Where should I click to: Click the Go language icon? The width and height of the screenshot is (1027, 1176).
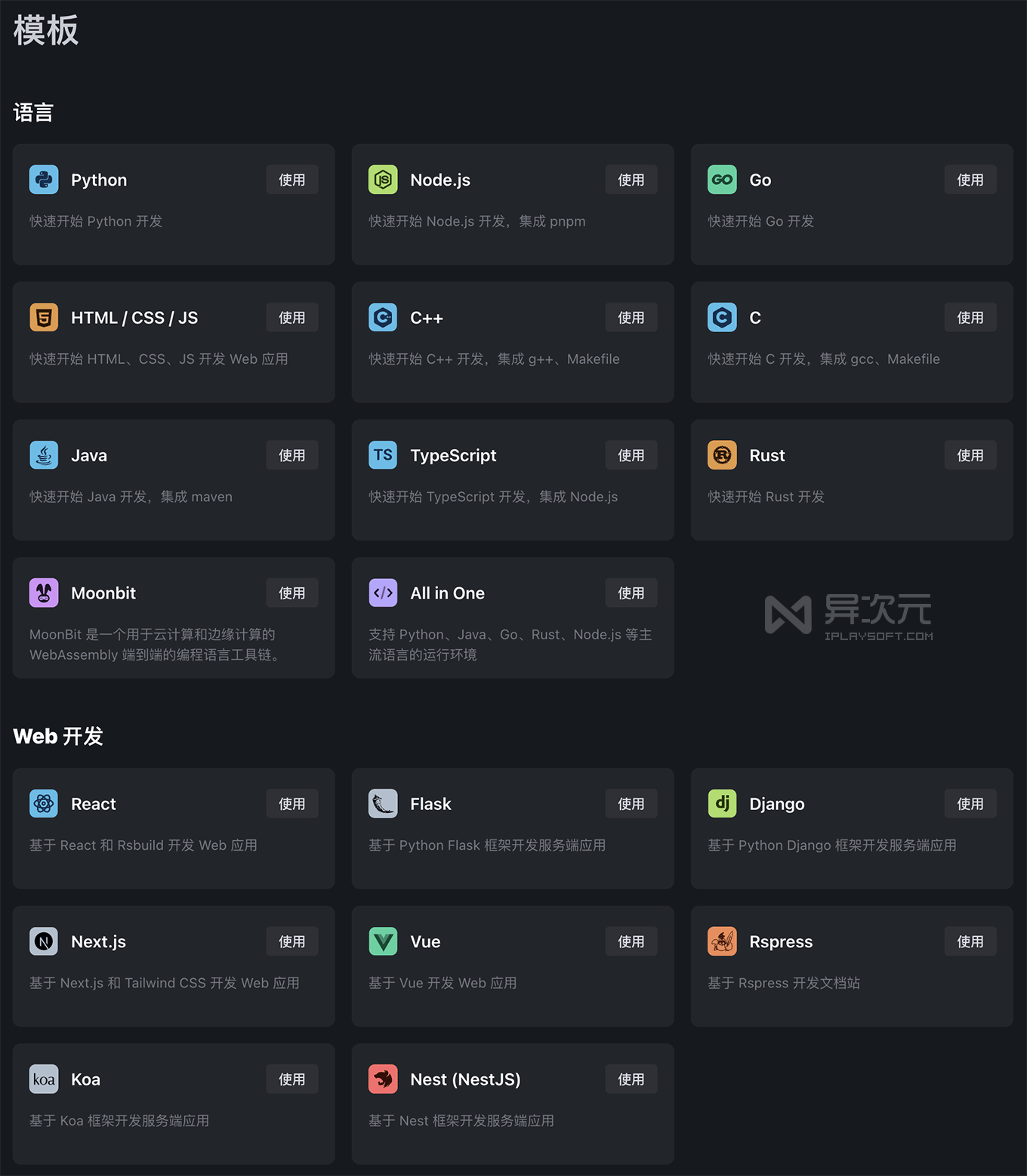click(x=722, y=180)
